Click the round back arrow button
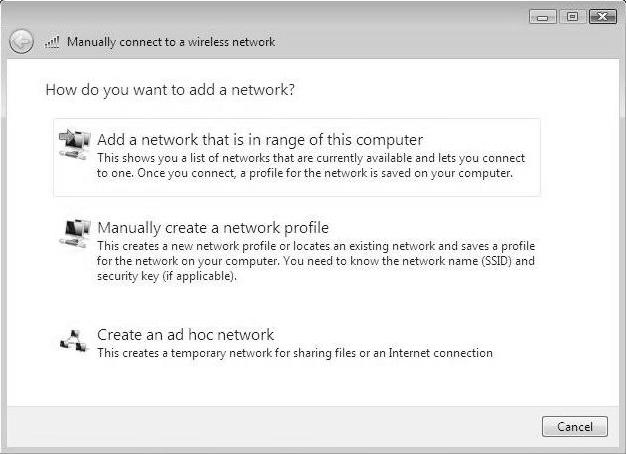 pos(21,42)
